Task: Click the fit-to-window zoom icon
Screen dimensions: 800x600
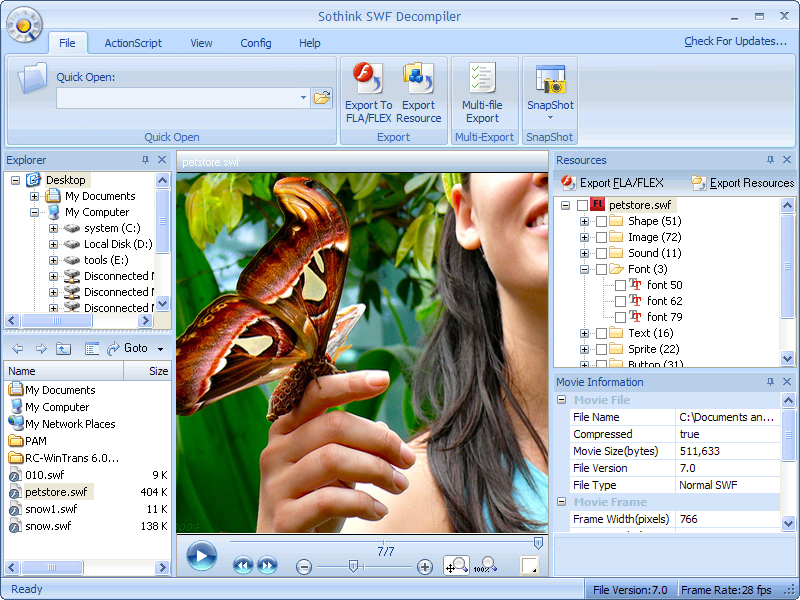Action: click(456, 566)
